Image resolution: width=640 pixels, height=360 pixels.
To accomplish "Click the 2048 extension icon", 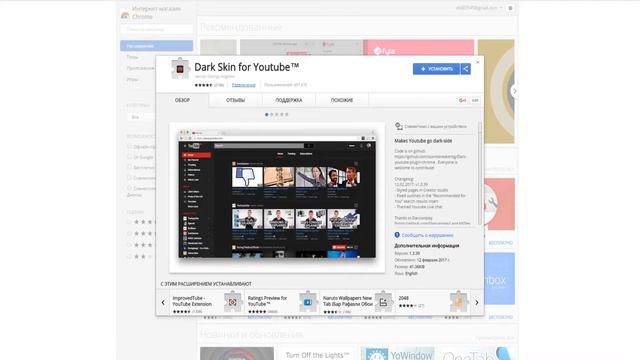I will click(x=458, y=302).
